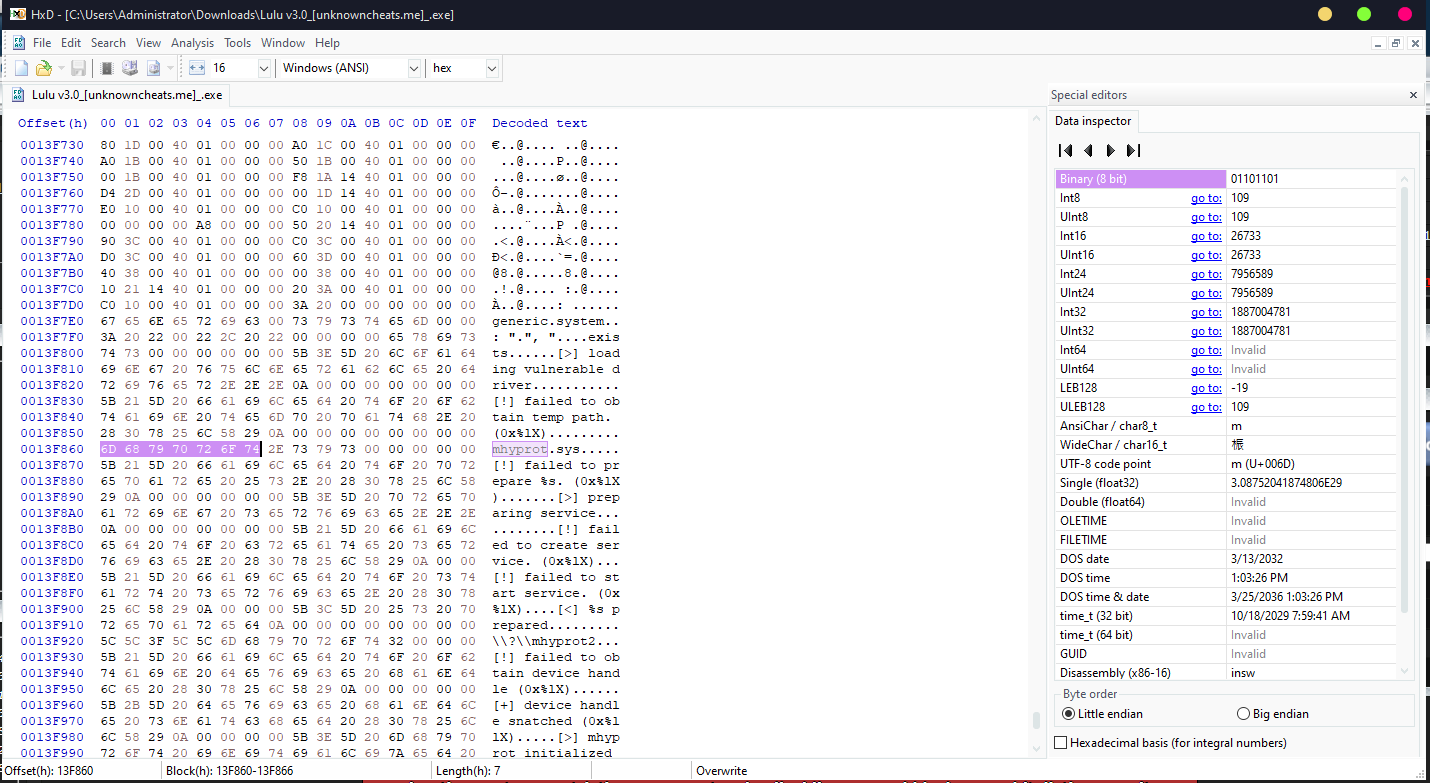Click the Int16 go to link
This screenshot has width=1430, height=783.
tap(1206, 236)
